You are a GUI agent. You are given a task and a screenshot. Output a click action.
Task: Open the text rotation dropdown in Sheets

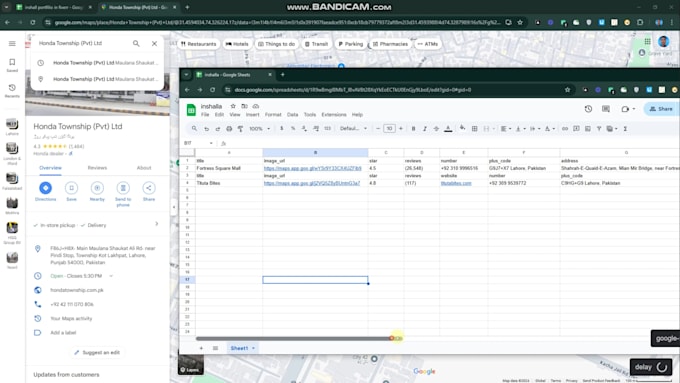pyautogui.click(x=549, y=129)
